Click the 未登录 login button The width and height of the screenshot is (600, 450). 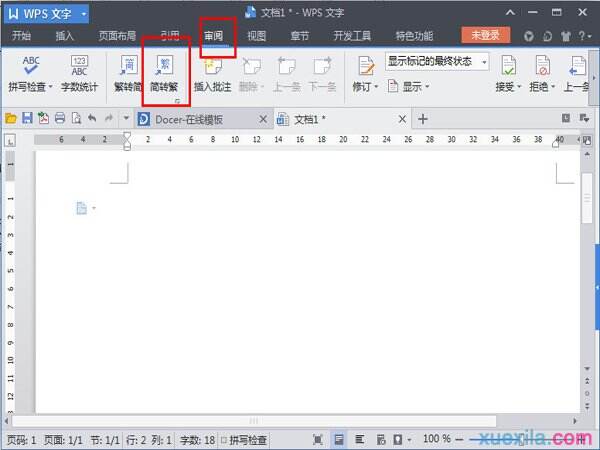[x=486, y=35]
